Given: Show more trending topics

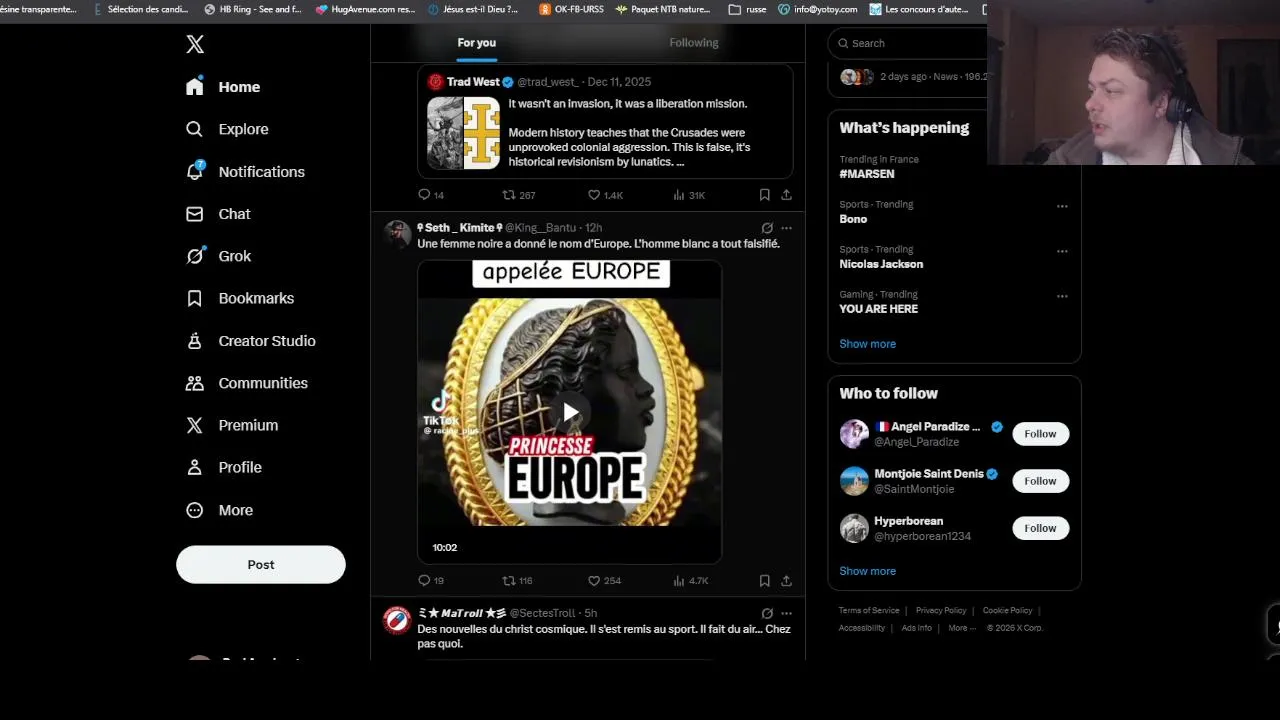Looking at the screenshot, I should tap(867, 344).
